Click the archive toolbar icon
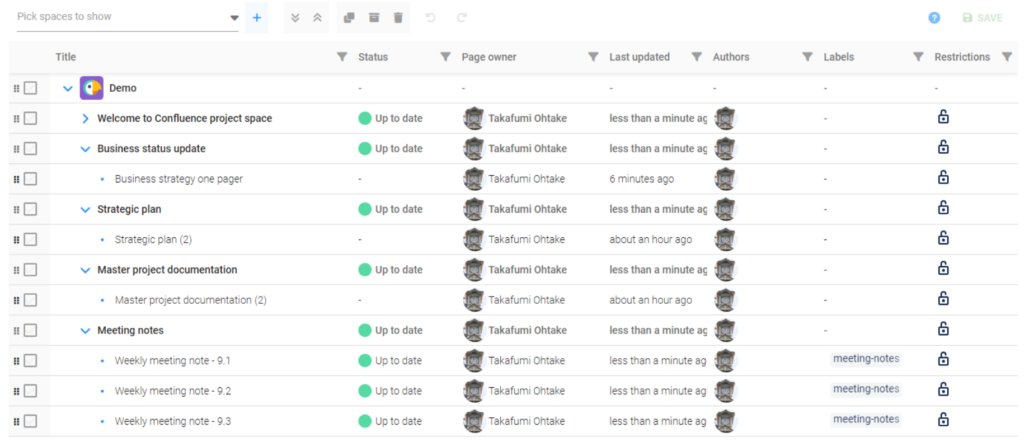The image size is (1024, 442). point(374,18)
